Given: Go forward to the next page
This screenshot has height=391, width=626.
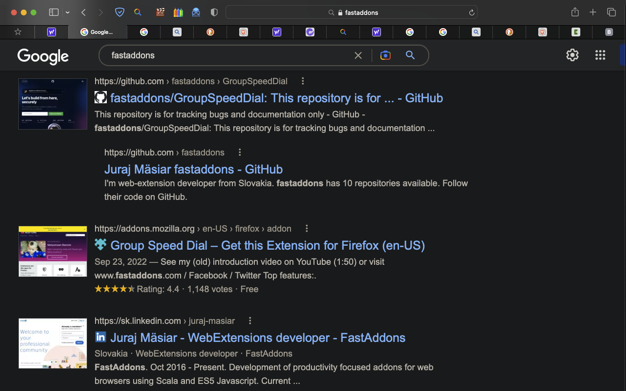Looking at the screenshot, I should (x=101, y=12).
